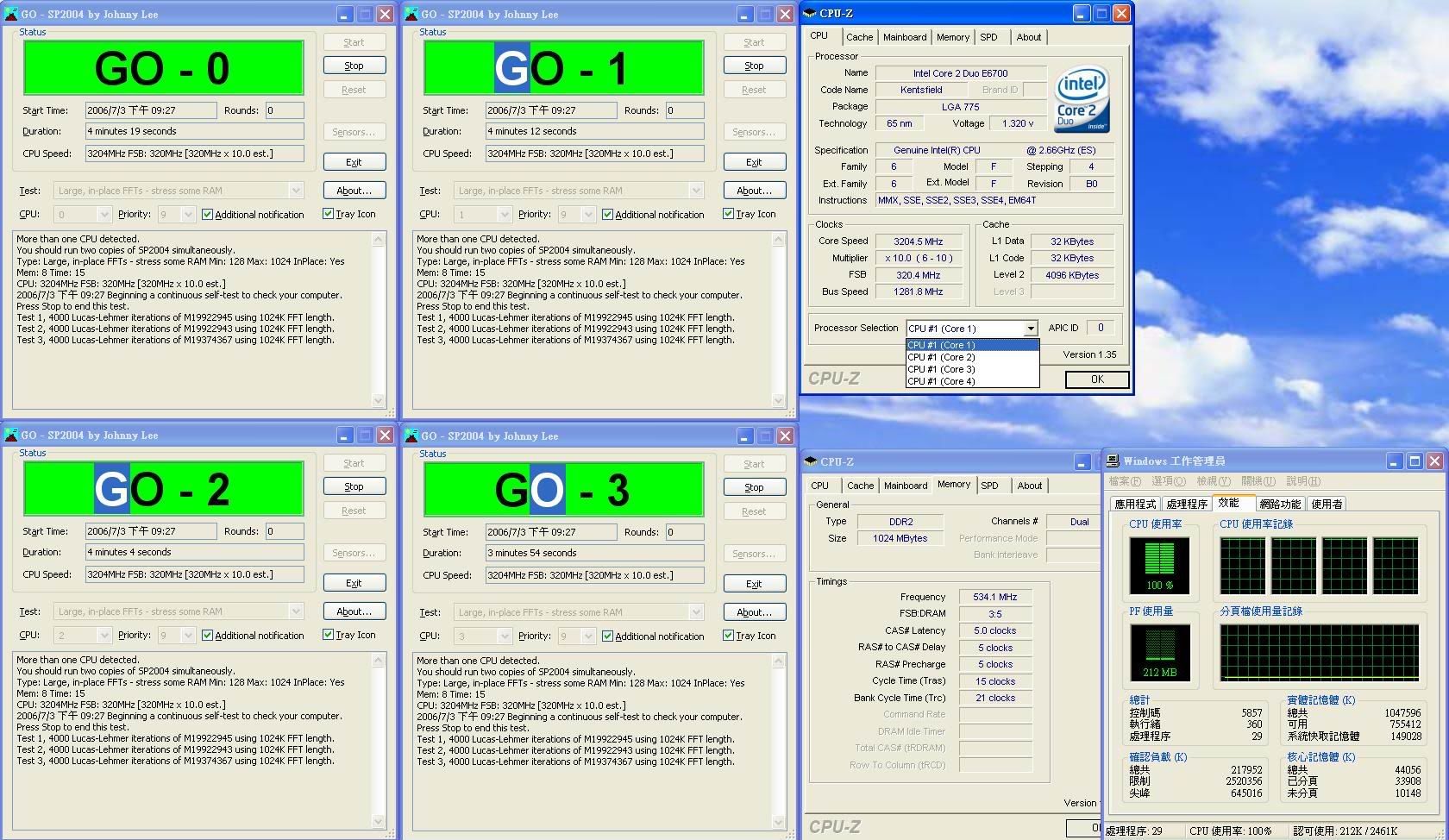Viewport: 1449px width, 840px height.
Task: Collapse the Processor Selection combo box in CPU-Z
Action: pyautogui.click(x=1030, y=329)
